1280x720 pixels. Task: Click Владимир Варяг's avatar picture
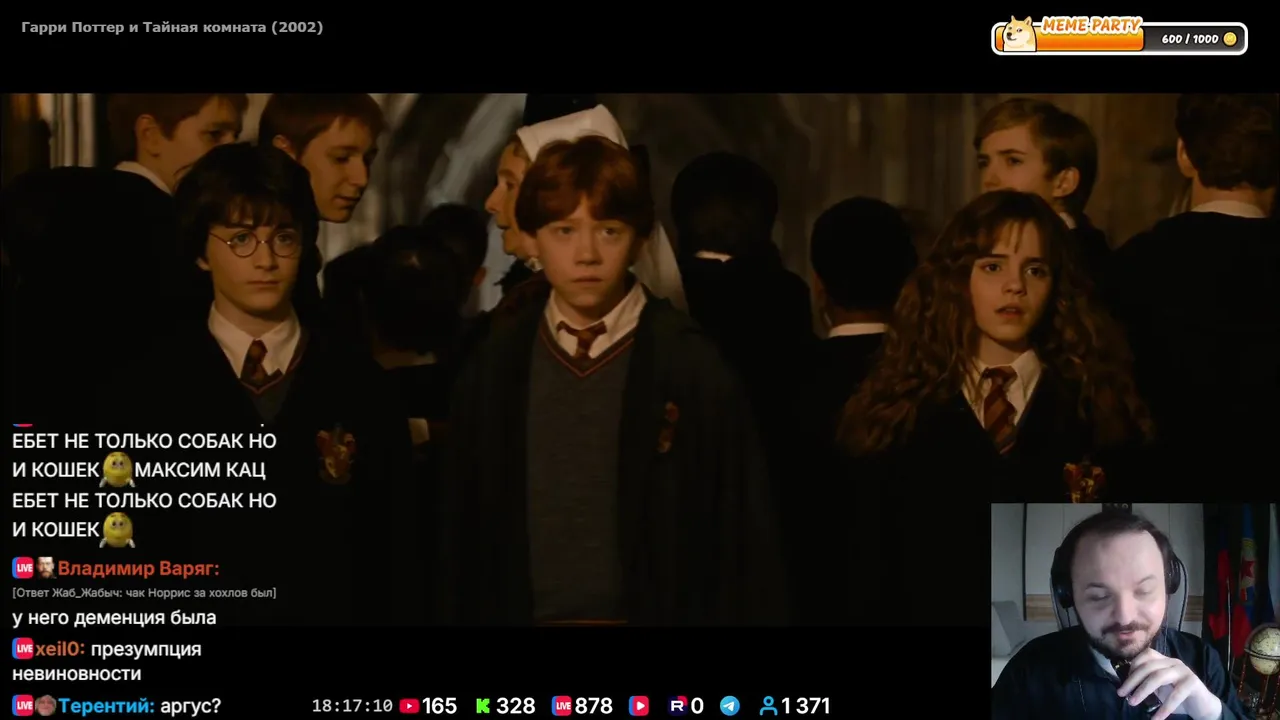click(x=46, y=568)
